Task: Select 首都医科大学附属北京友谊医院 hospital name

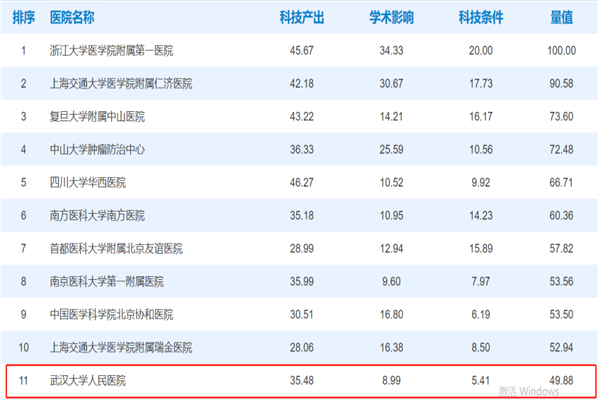Action: tap(116, 248)
